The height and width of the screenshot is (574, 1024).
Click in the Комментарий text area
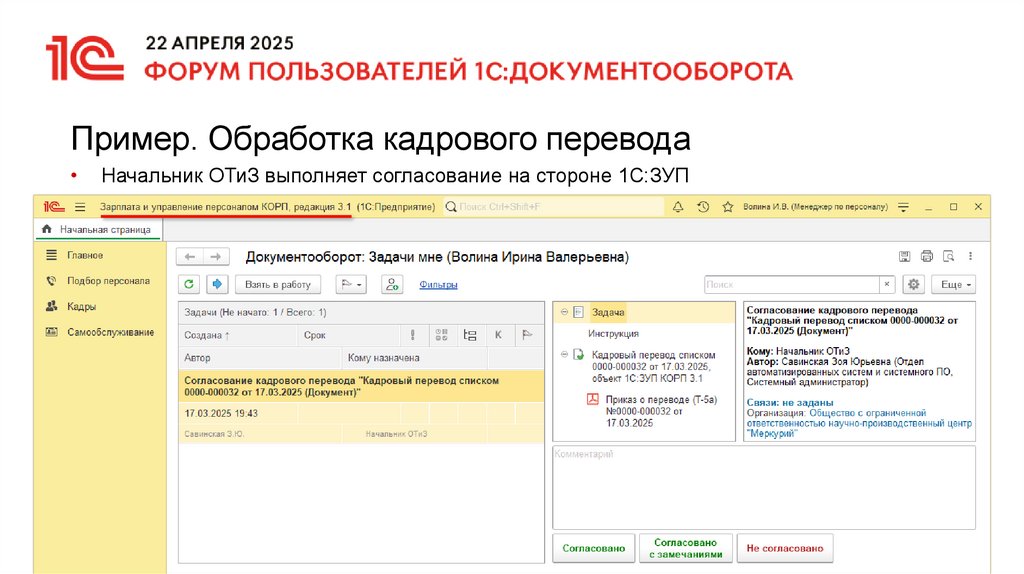(x=764, y=487)
